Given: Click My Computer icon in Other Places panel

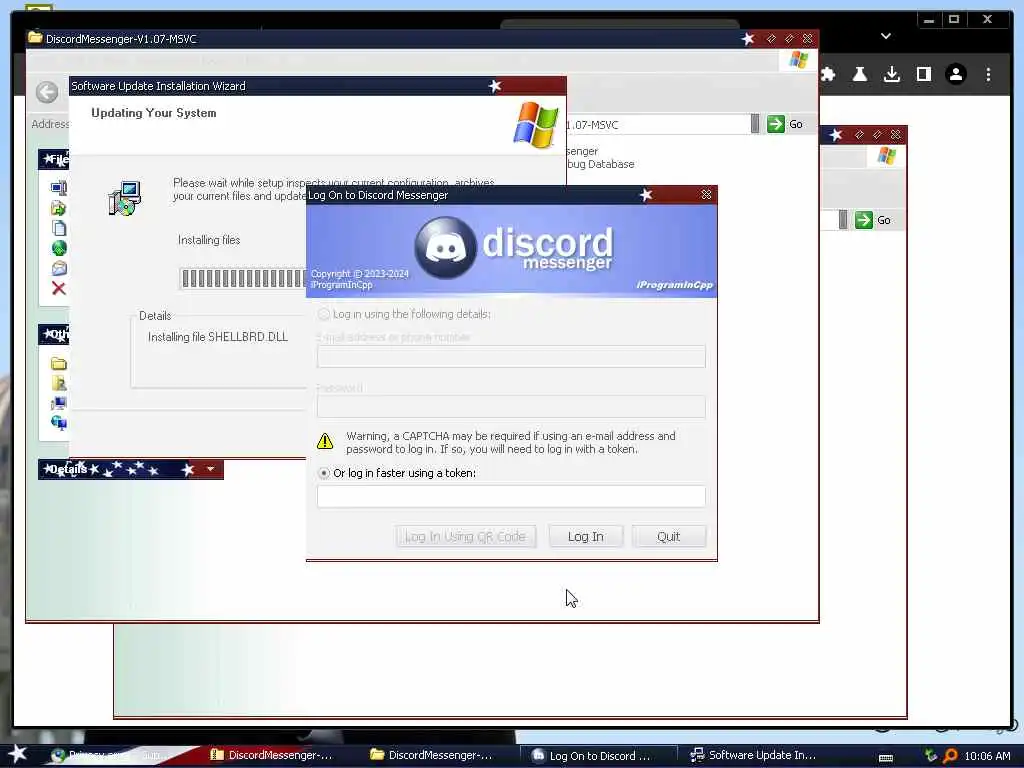Looking at the screenshot, I should [59, 403].
